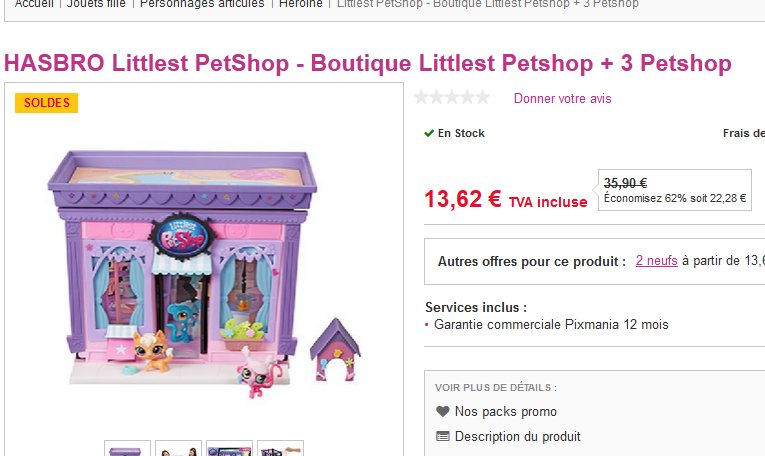Go to Jouets fille breadcrumb
Image resolution: width=765 pixels, height=456 pixels.
point(96,4)
